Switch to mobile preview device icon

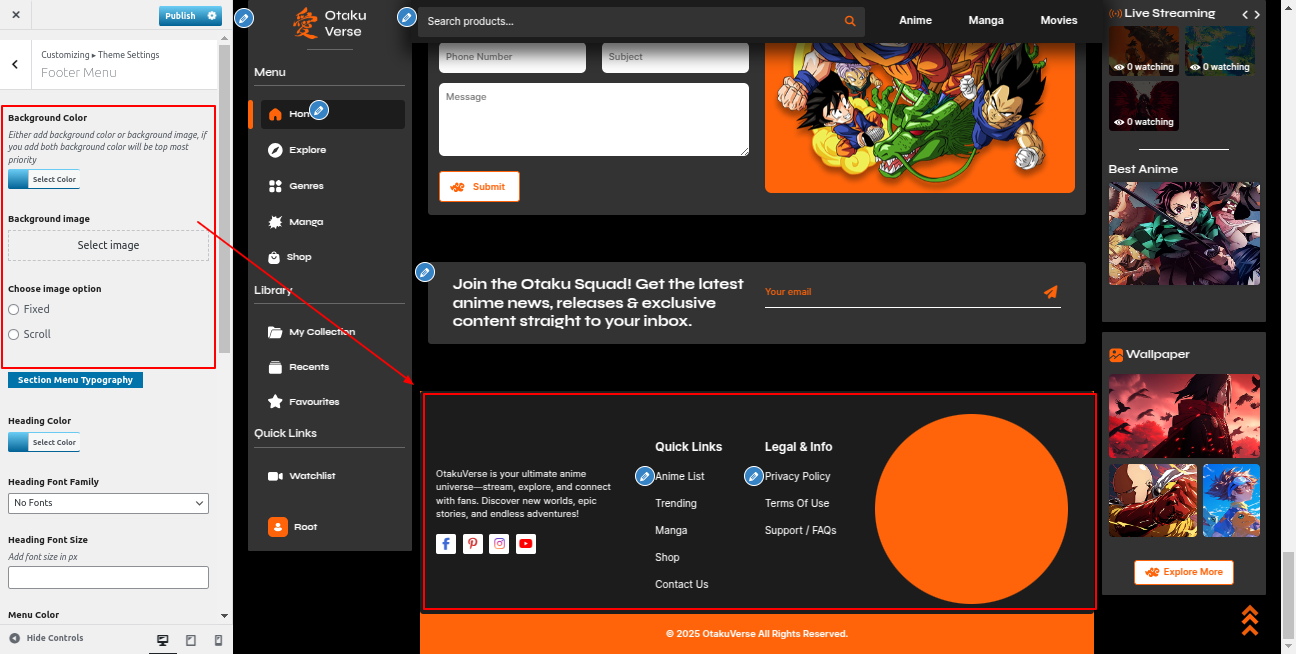click(x=218, y=640)
